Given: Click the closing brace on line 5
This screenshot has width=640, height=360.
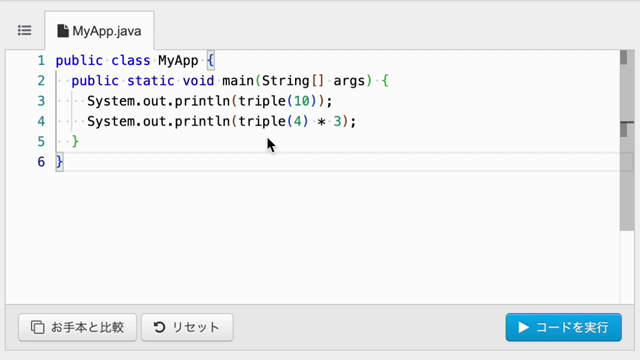Looking at the screenshot, I should tap(75, 141).
